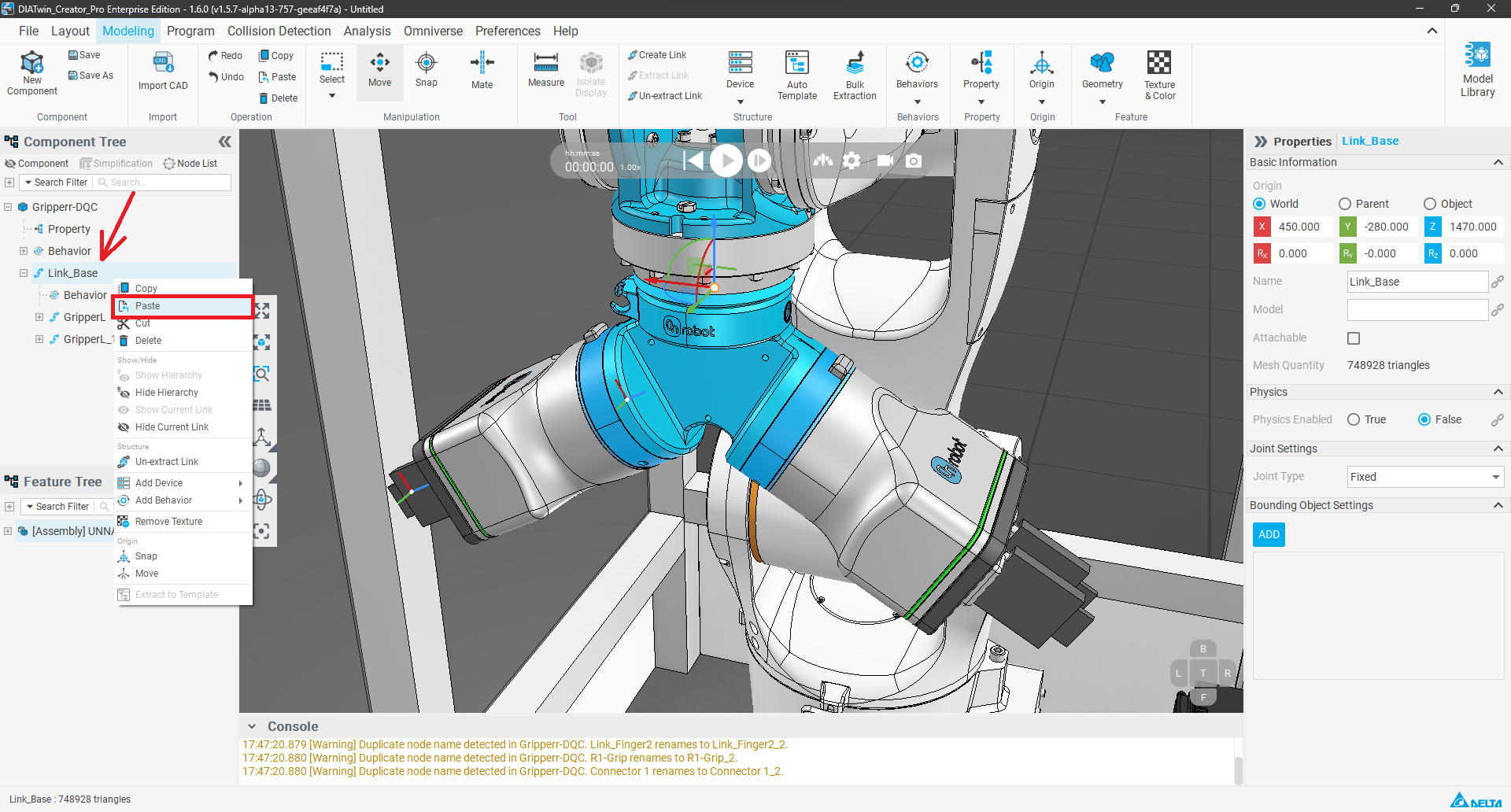The height and width of the screenshot is (812, 1511).
Task: Choose the Mate tool
Action: tap(482, 72)
